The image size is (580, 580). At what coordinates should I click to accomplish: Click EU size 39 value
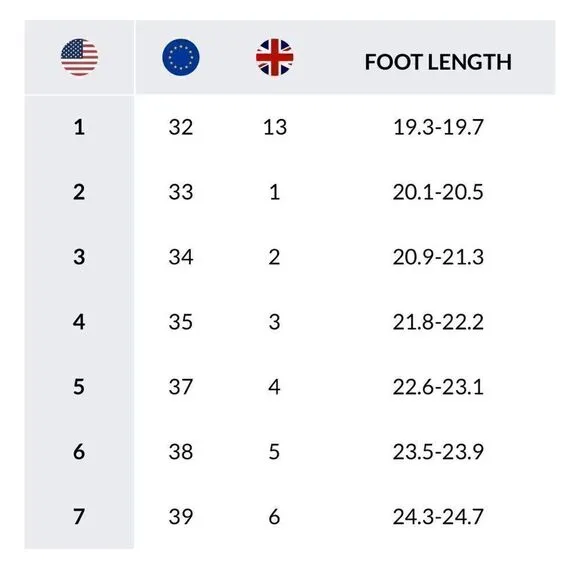[x=181, y=516]
